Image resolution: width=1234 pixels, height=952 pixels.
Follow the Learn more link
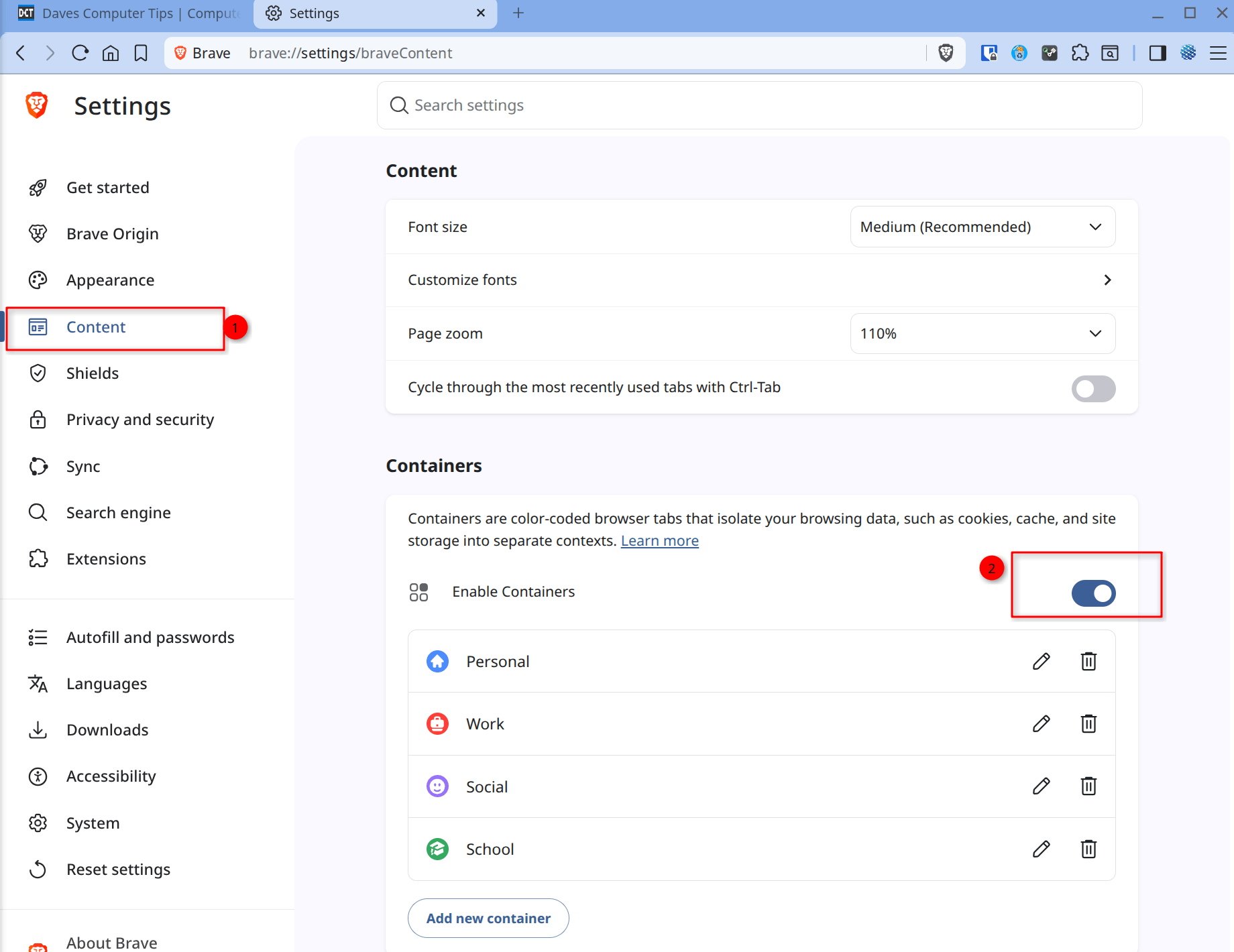tap(660, 541)
